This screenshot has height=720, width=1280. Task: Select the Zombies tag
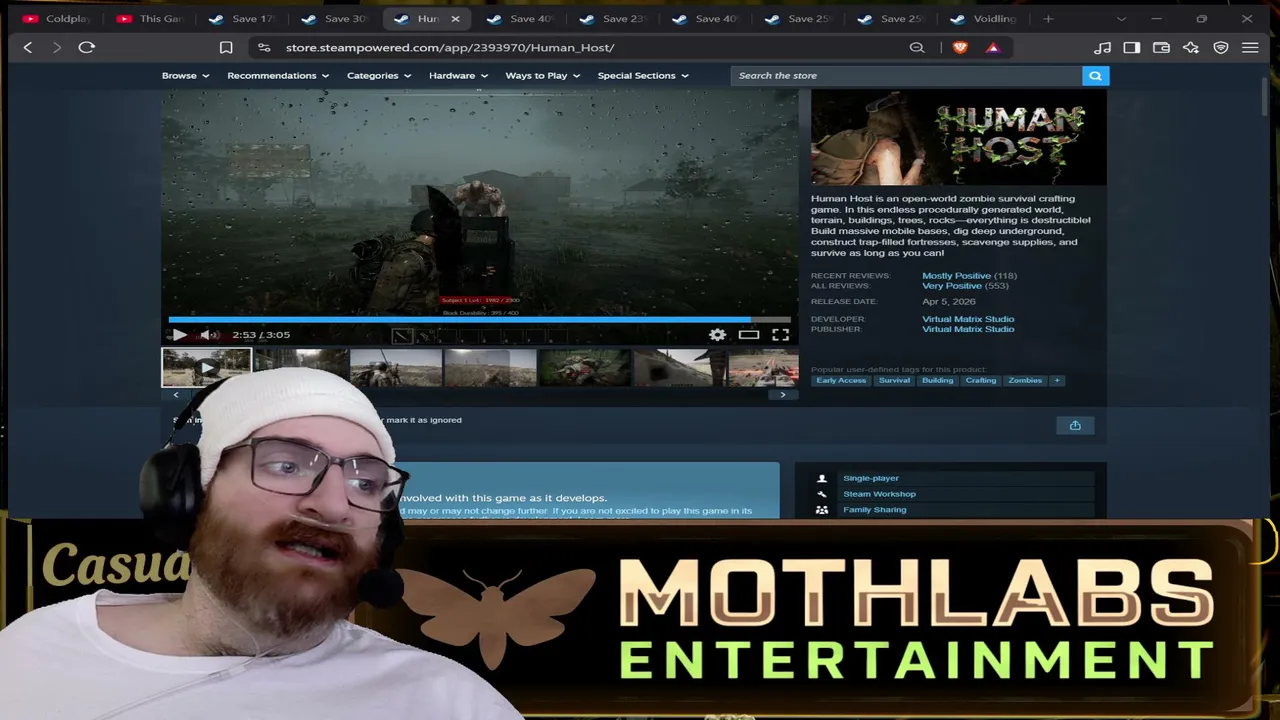[x=1025, y=380]
